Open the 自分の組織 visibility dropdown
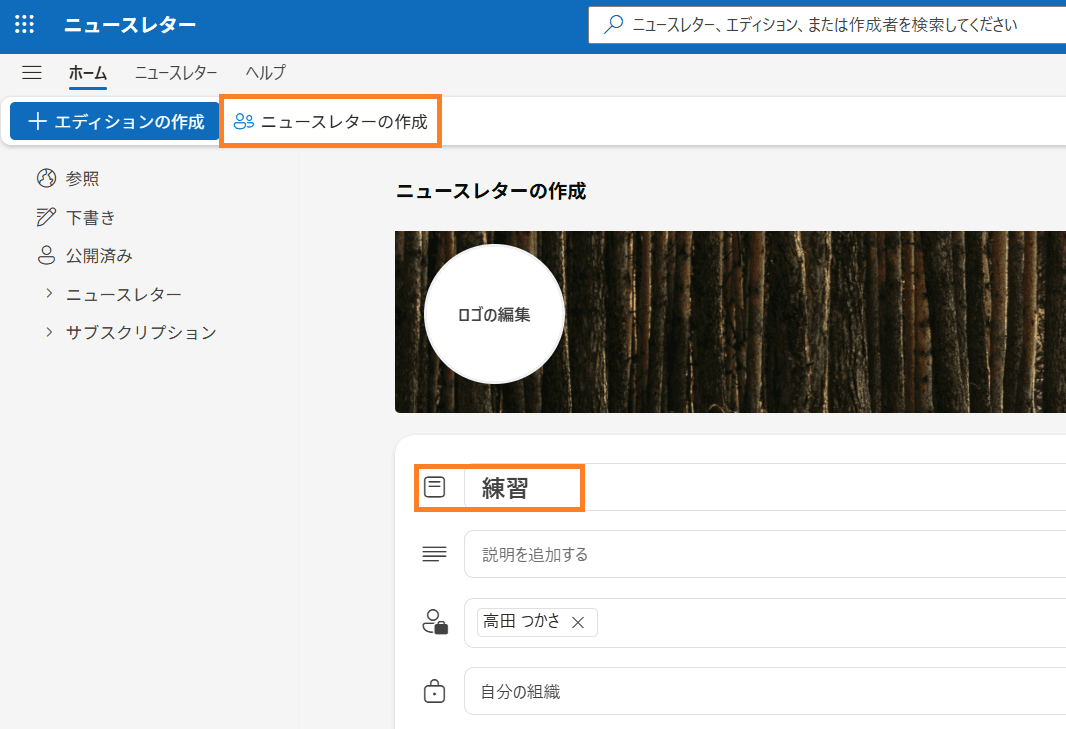This screenshot has width=1066, height=729. tap(760, 691)
